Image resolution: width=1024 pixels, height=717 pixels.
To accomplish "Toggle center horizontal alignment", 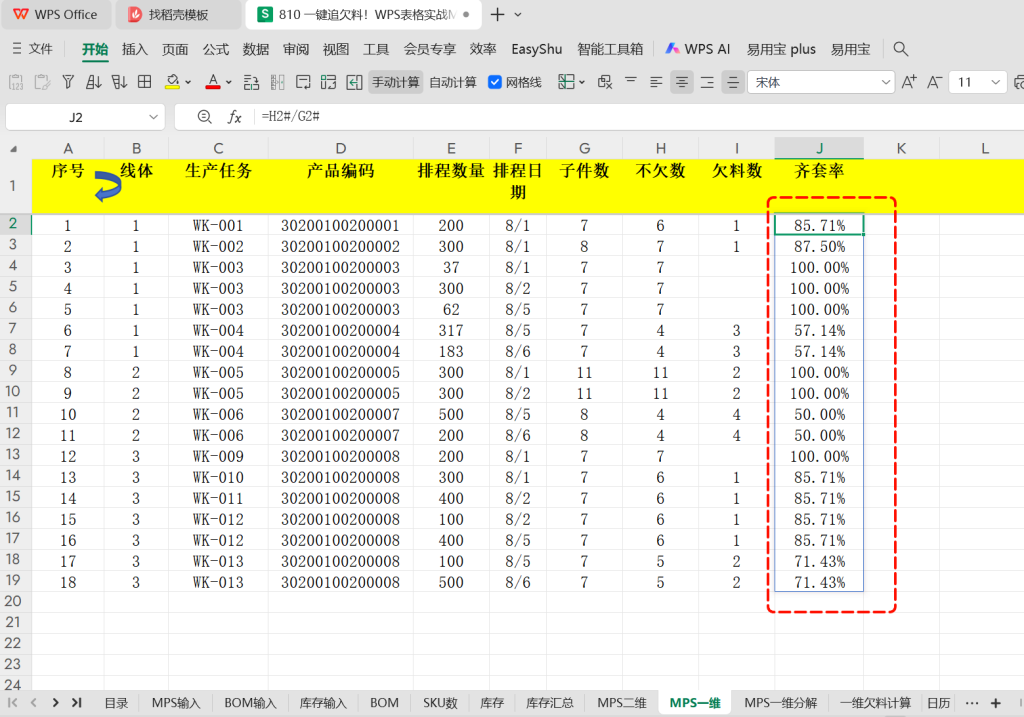I will [682, 82].
